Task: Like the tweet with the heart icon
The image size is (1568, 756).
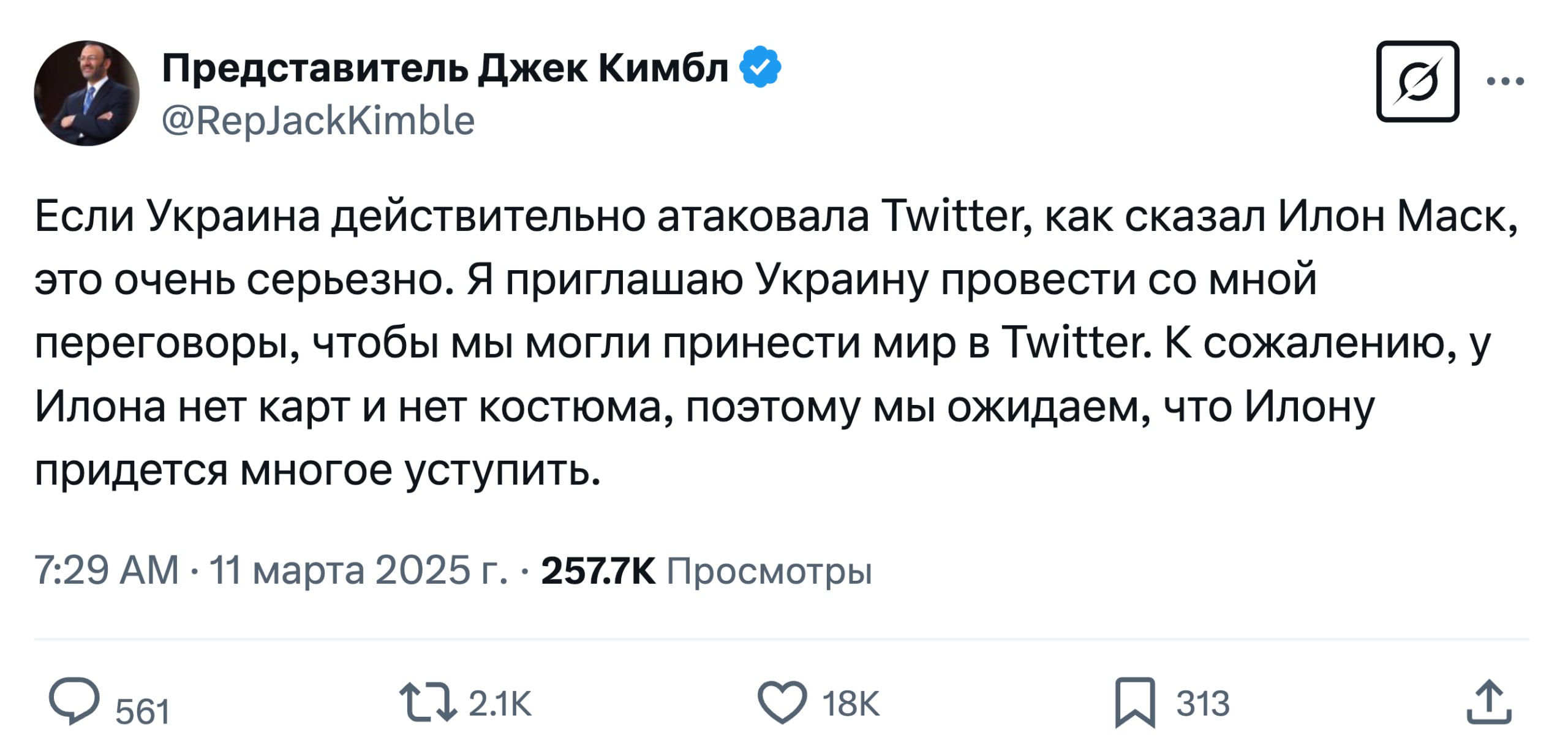Action: [x=782, y=701]
